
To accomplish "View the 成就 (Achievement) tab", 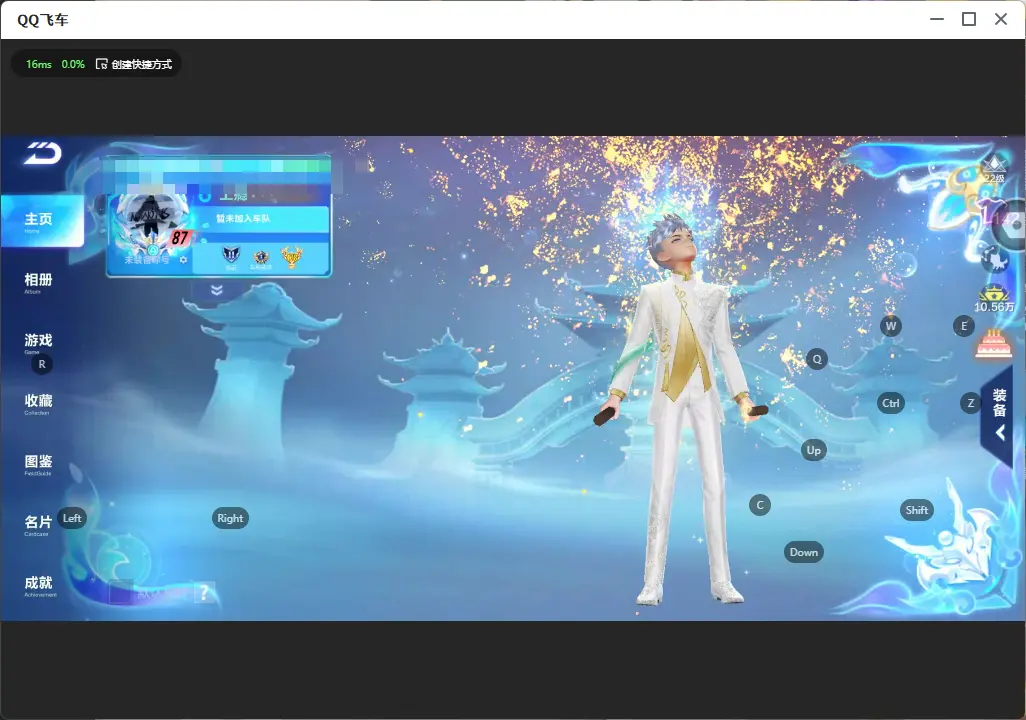I will pos(39,585).
